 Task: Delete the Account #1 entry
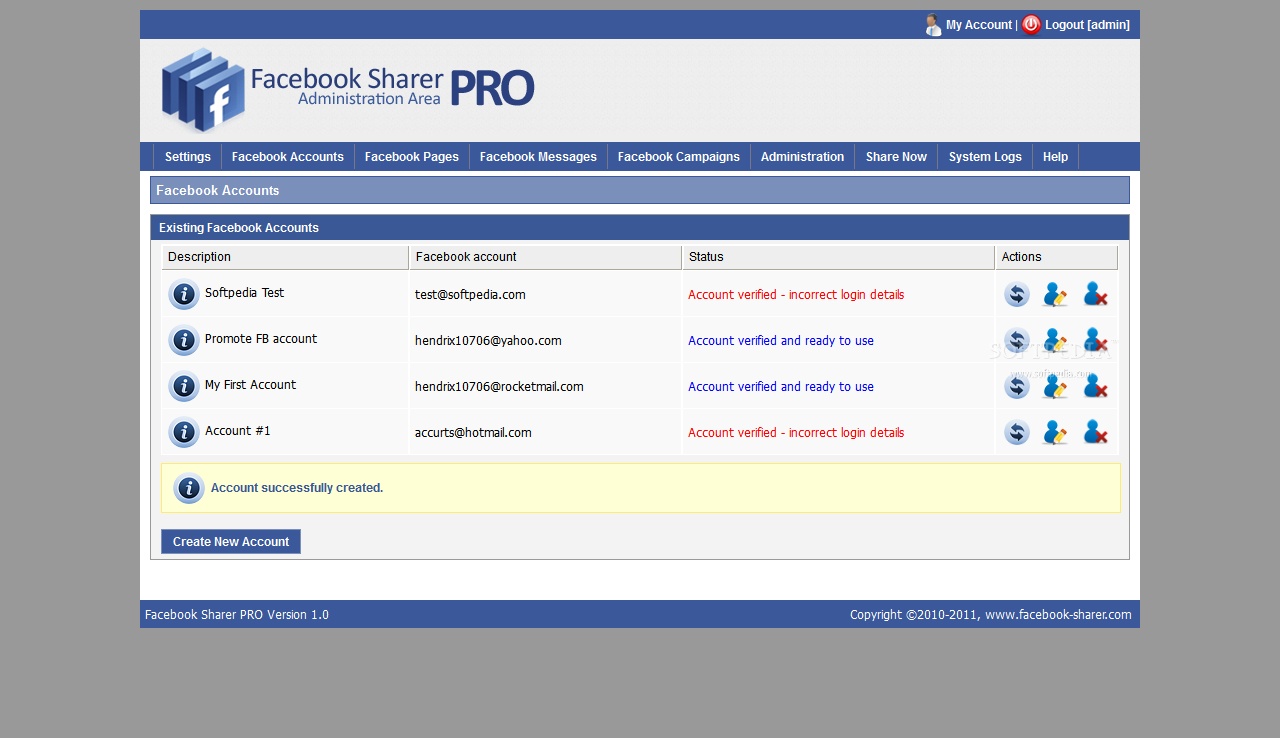[x=1095, y=432]
